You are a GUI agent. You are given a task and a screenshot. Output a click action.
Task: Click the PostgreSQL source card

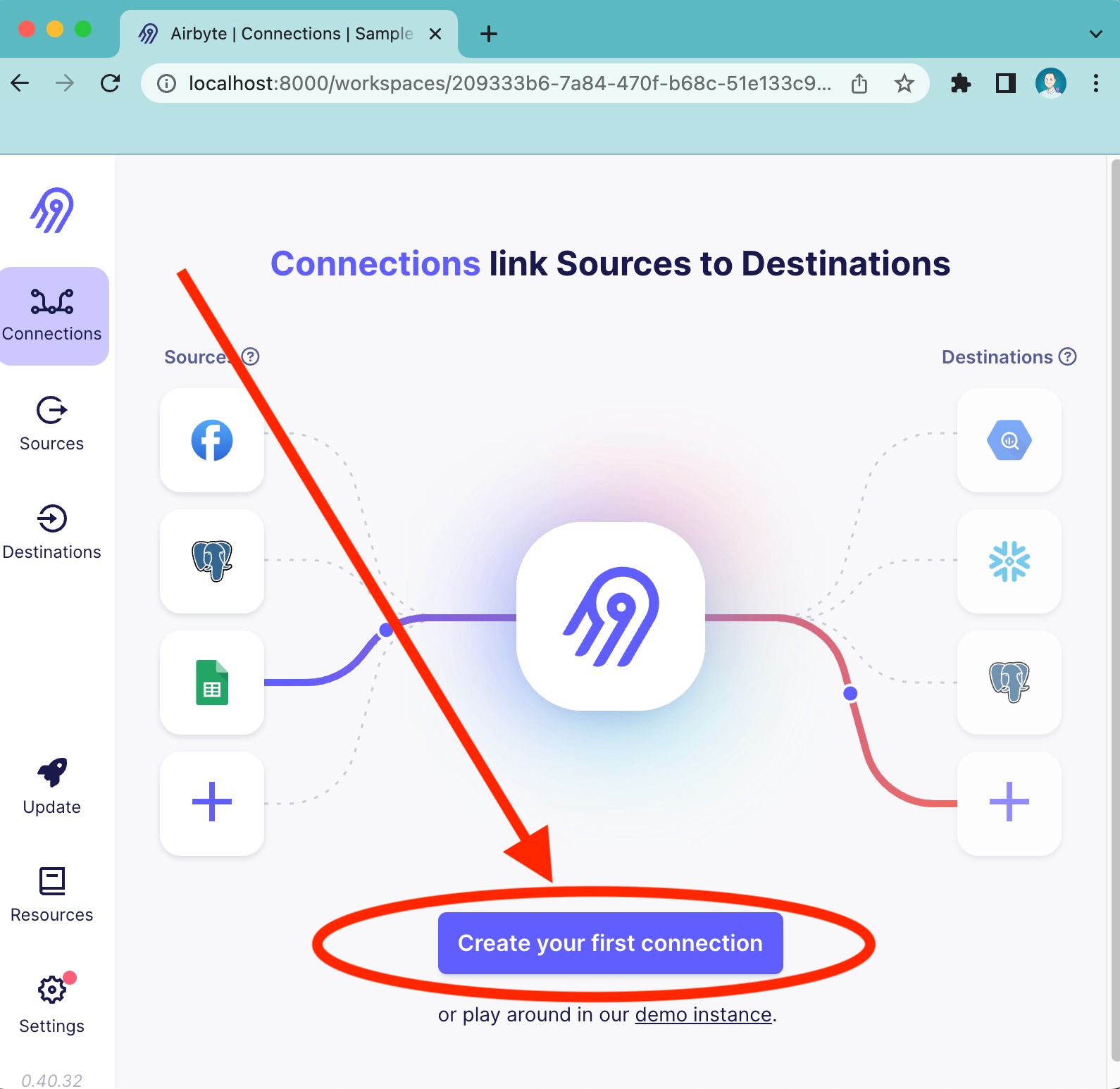click(212, 561)
